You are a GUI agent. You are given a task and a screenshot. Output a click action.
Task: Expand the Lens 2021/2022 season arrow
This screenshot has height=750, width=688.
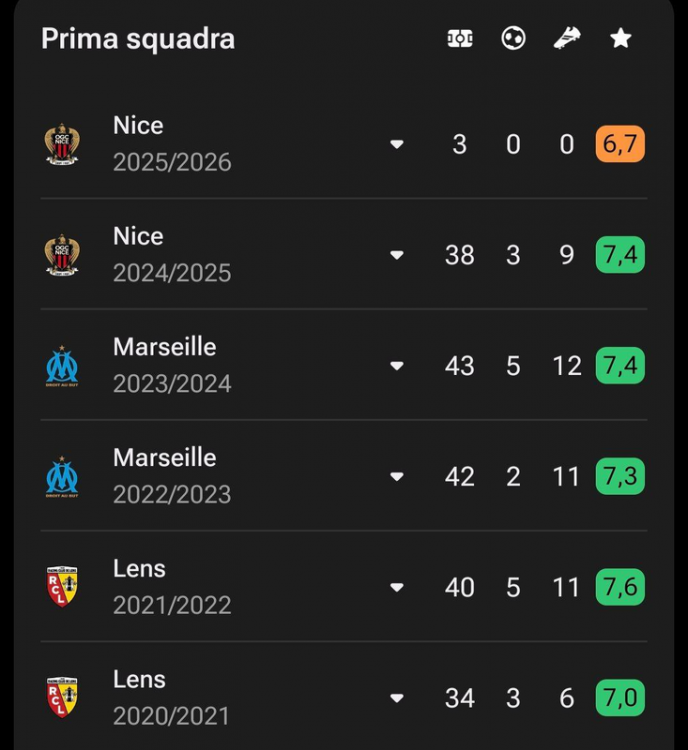[397, 587]
